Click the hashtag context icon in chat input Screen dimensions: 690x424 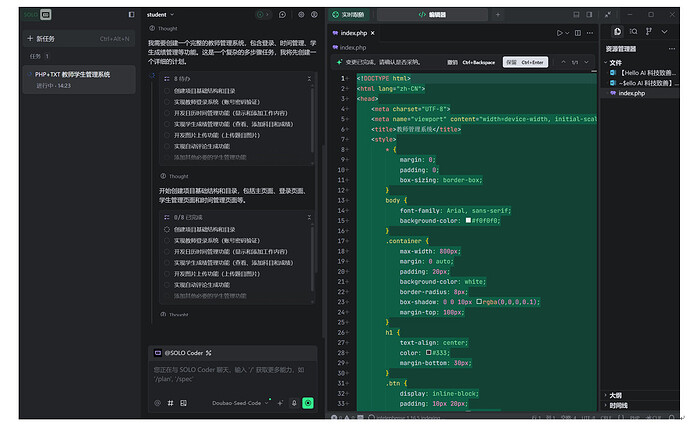coord(171,403)
